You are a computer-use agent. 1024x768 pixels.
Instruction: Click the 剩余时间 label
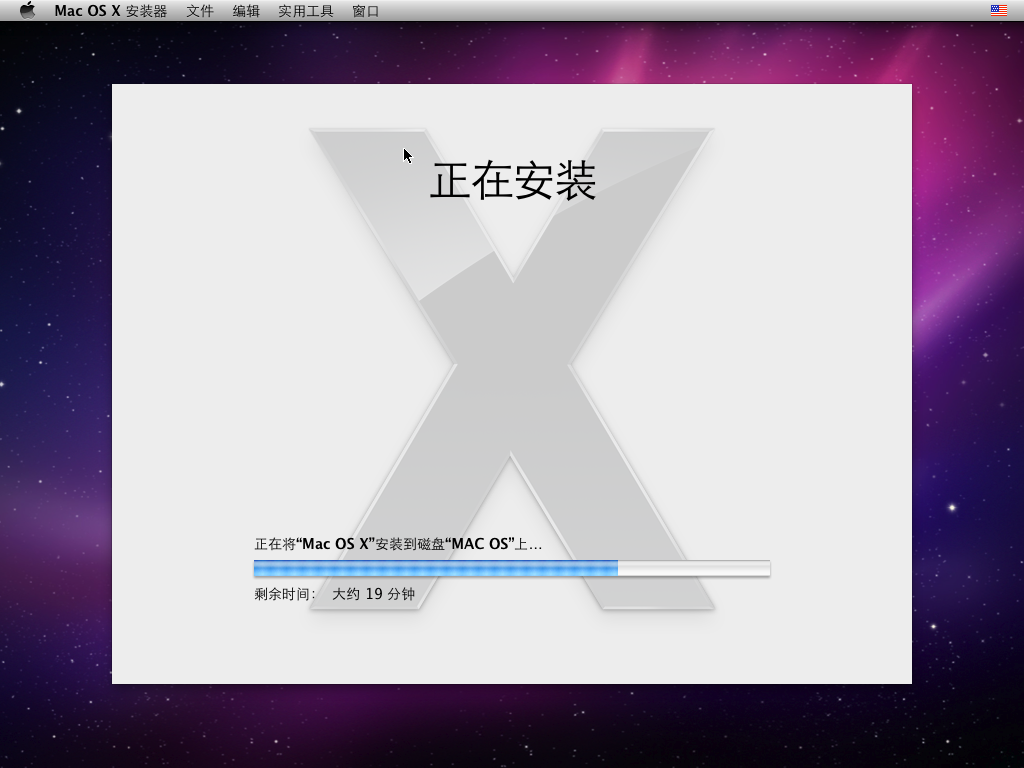coord(285,594)
